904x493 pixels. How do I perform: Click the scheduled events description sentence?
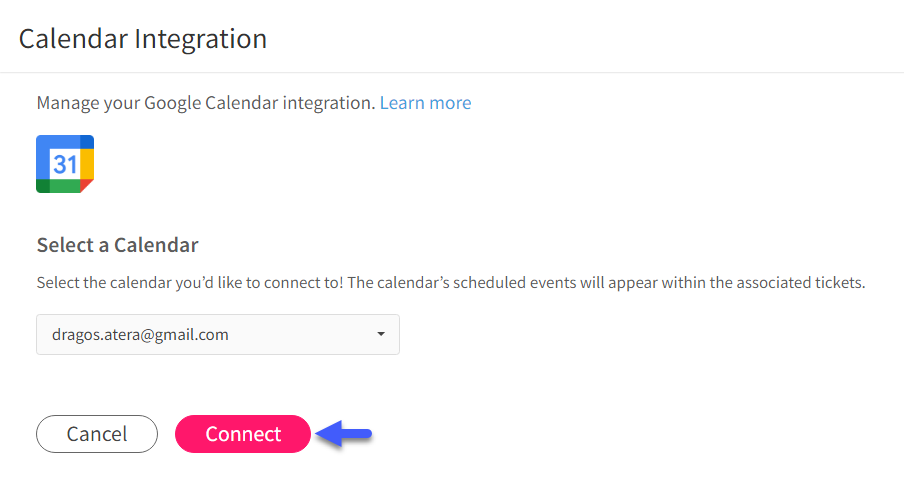tap(451, 283)
